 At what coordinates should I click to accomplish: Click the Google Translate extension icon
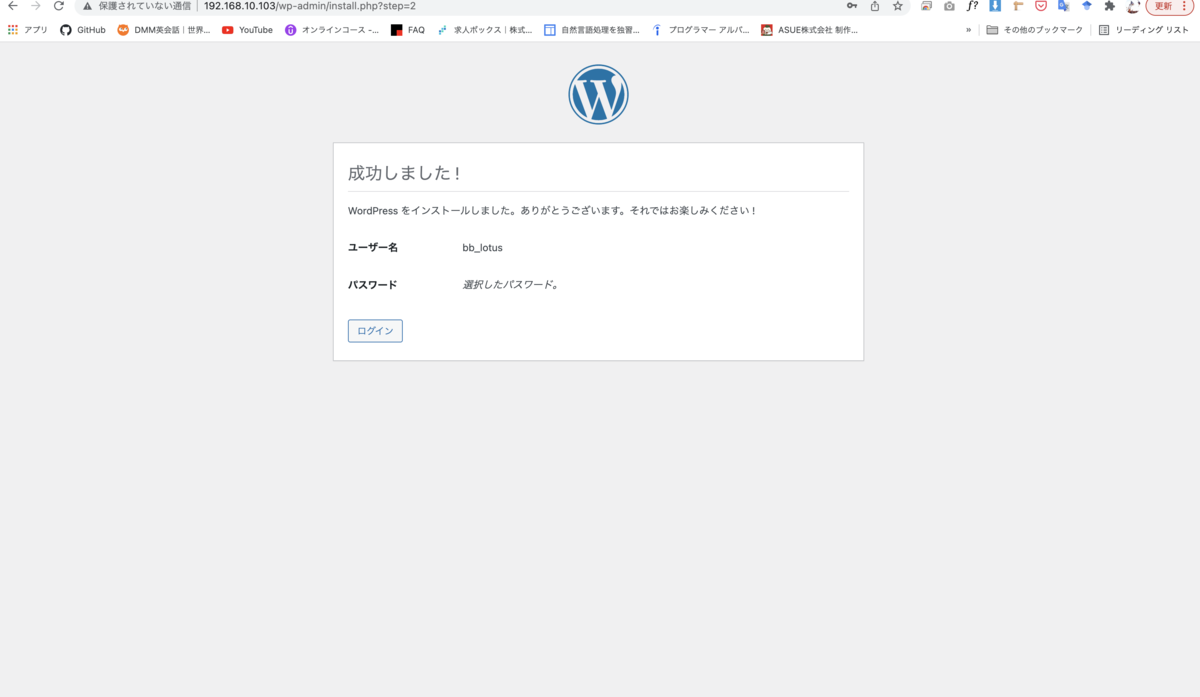click(x=1064, y=6)
